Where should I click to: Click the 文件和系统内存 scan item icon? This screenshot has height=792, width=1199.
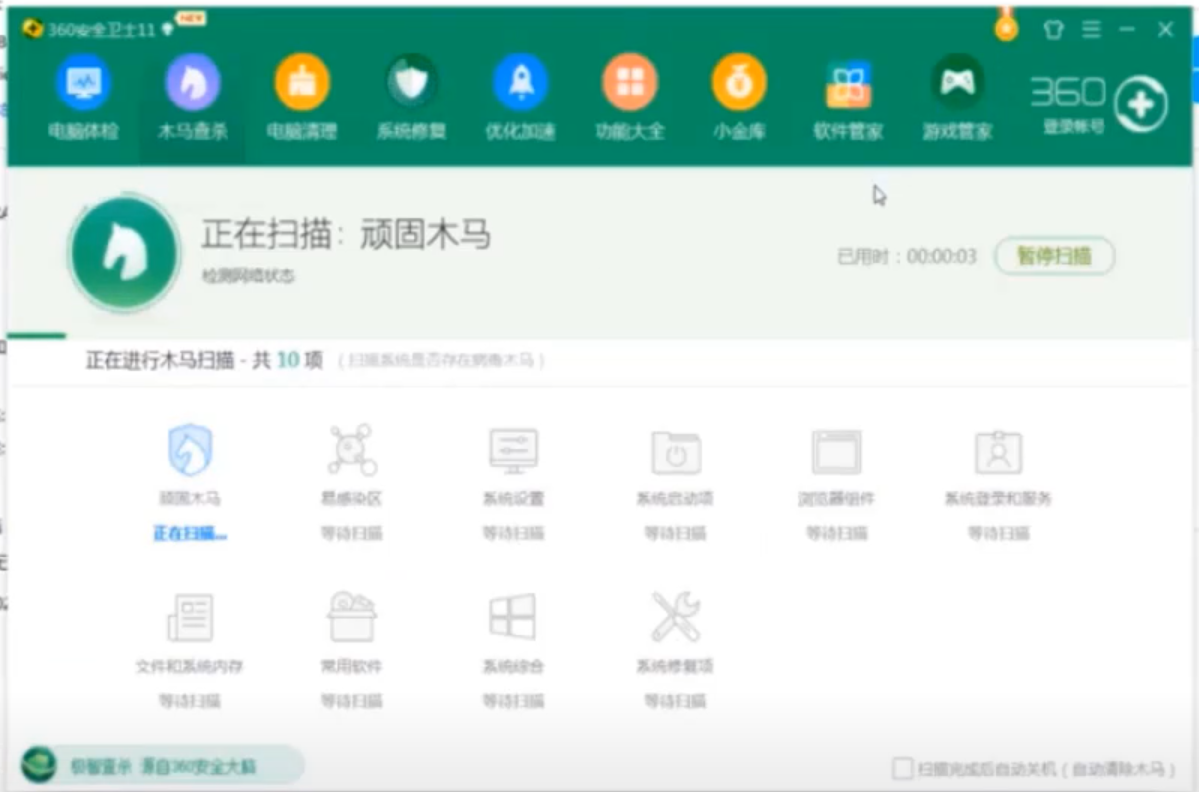point(190,617)
